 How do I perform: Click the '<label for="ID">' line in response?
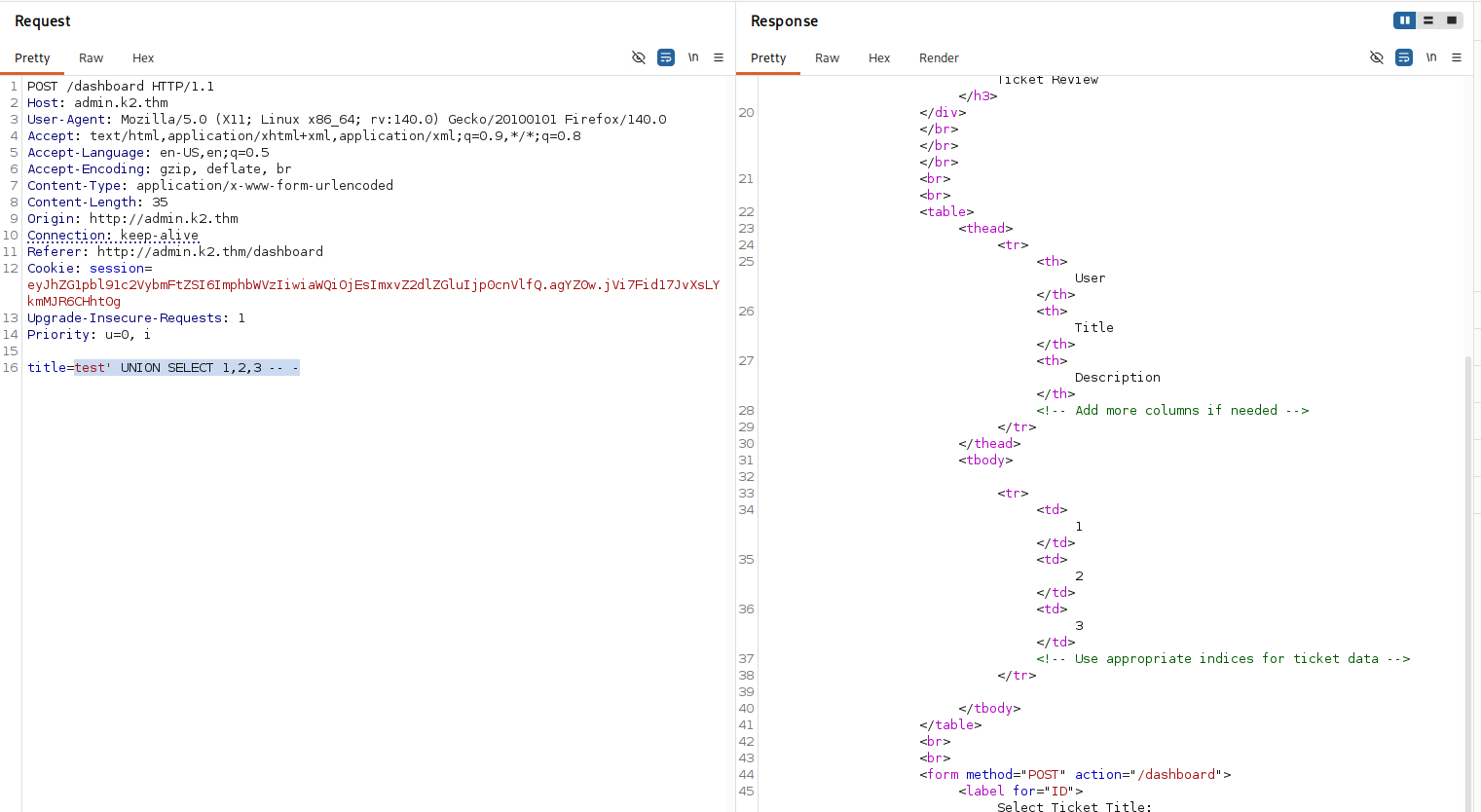click(1020, 791)
